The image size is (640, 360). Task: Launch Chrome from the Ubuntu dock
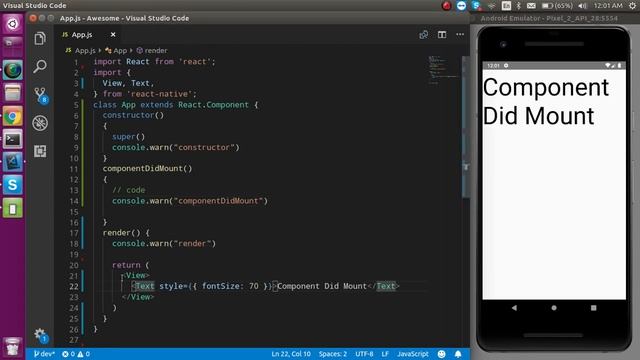coord(12,117)
